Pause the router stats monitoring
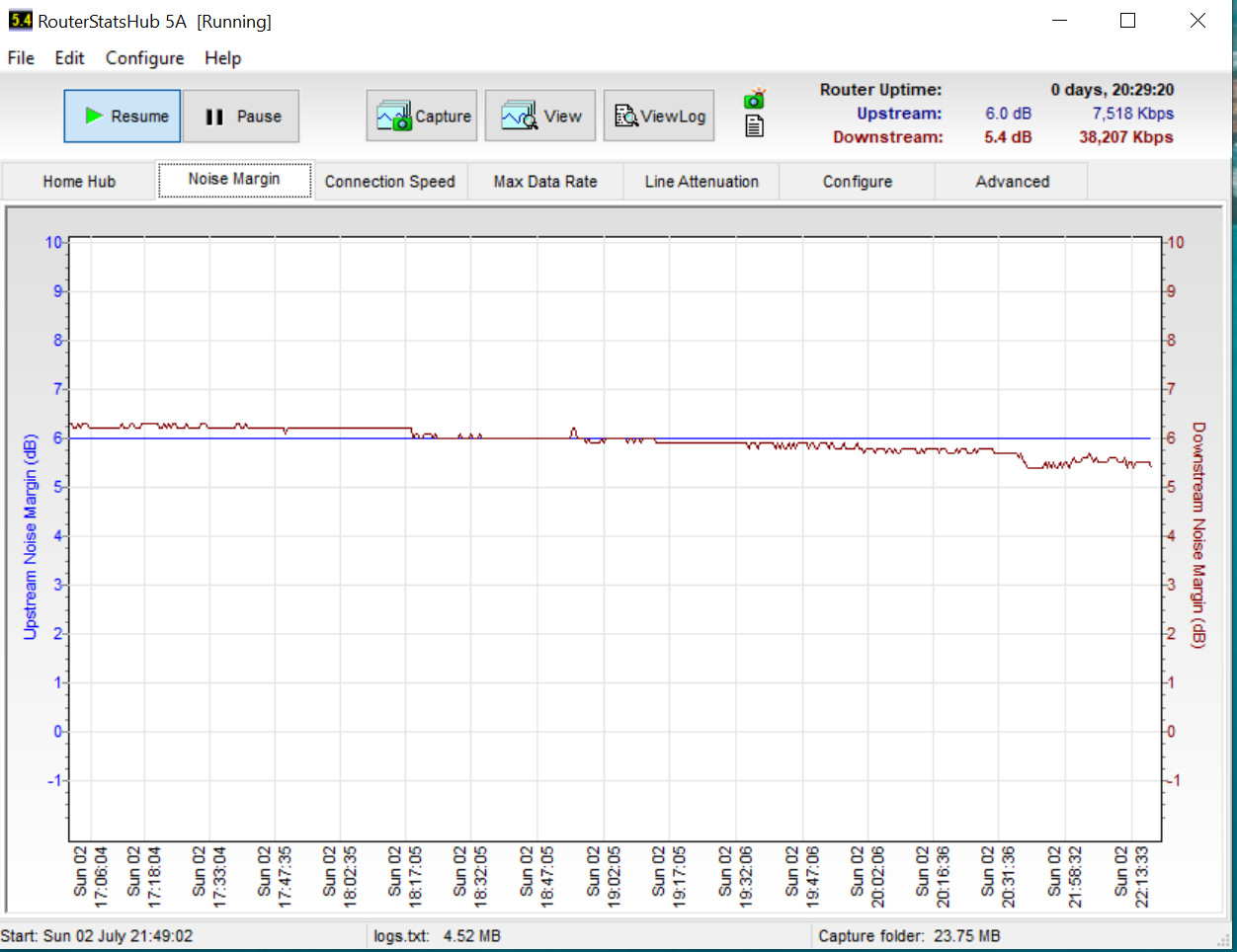This screenshot has width=1237, height=952. click(241, 117)
